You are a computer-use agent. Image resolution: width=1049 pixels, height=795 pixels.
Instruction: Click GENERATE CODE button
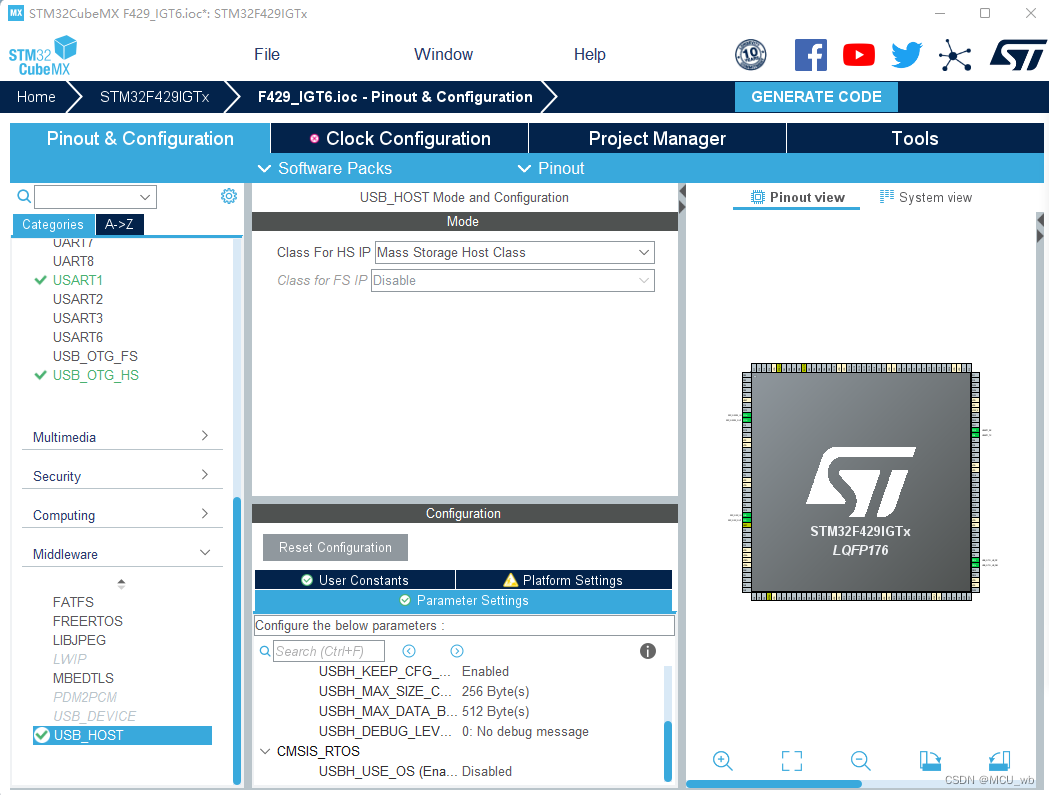(x=816, y=97)
